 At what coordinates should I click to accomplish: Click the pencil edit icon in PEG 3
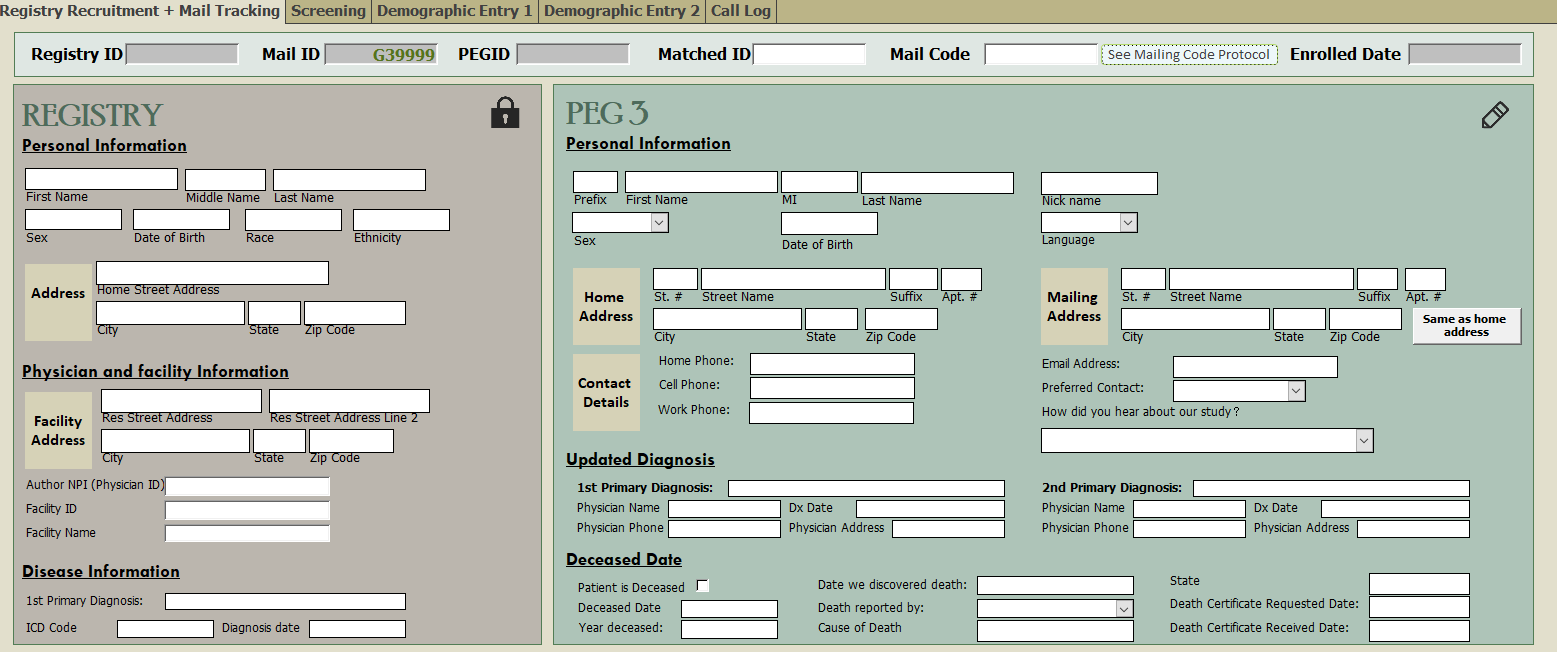(1494, 115)
